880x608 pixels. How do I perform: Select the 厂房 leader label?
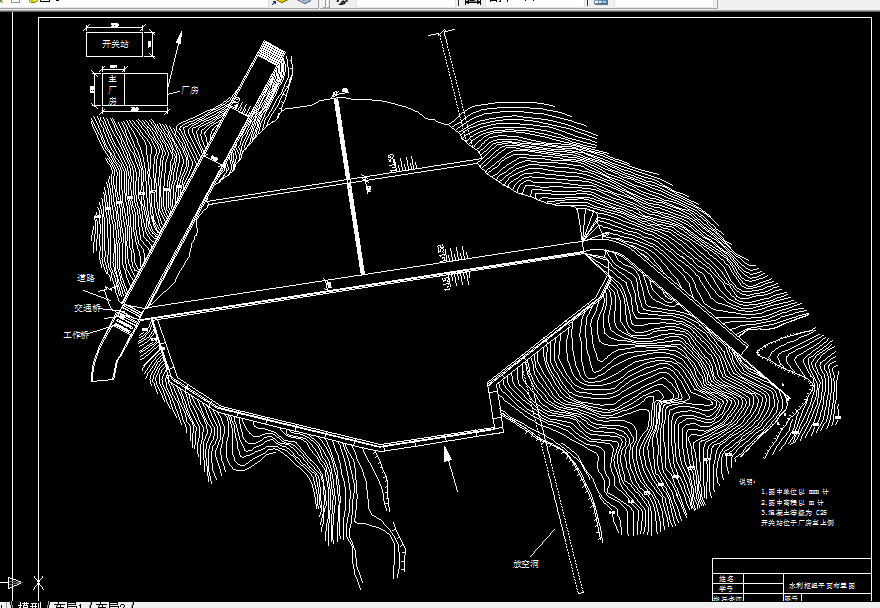coord(190,90)
